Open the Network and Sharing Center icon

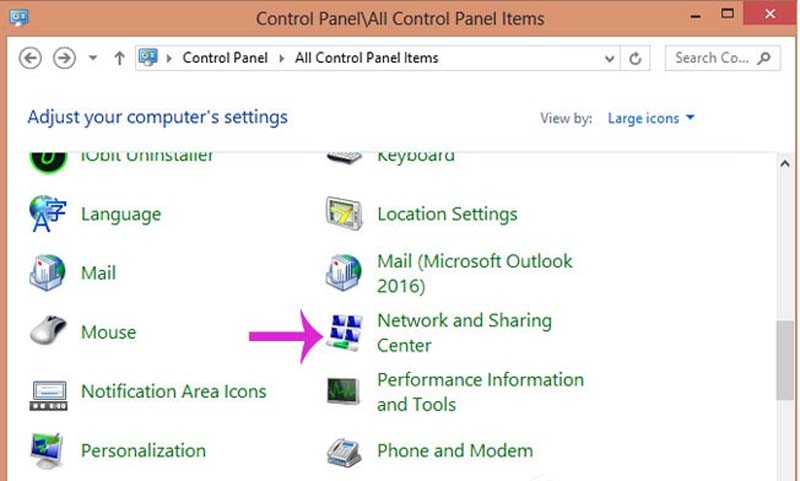344,333
